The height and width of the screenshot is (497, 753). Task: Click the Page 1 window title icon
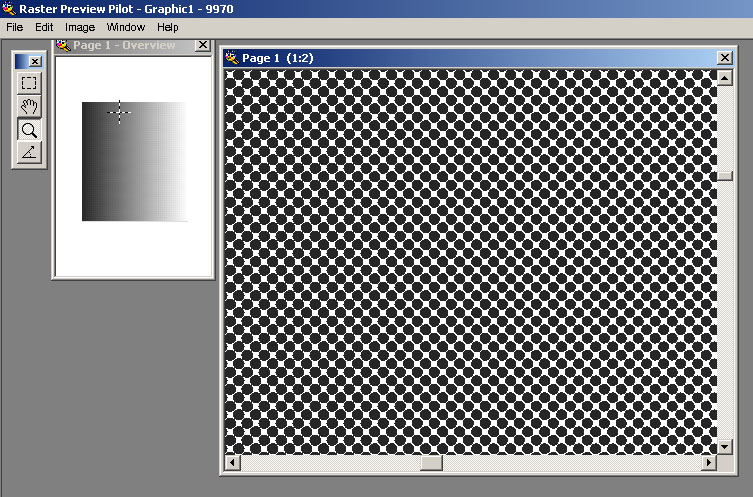(232, 58)
